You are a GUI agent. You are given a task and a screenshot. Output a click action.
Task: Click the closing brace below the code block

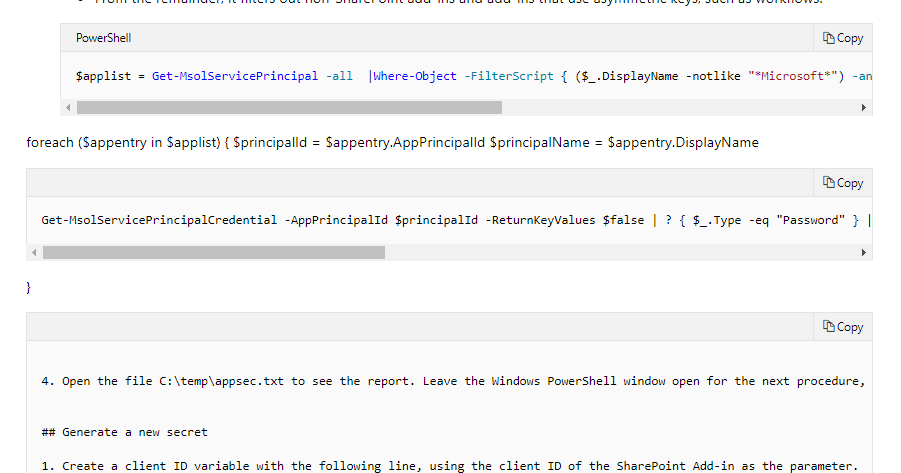pos(29,287)
